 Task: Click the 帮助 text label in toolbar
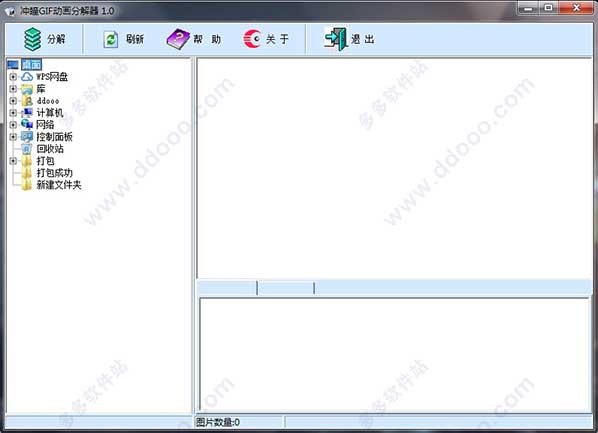point(207,39)
